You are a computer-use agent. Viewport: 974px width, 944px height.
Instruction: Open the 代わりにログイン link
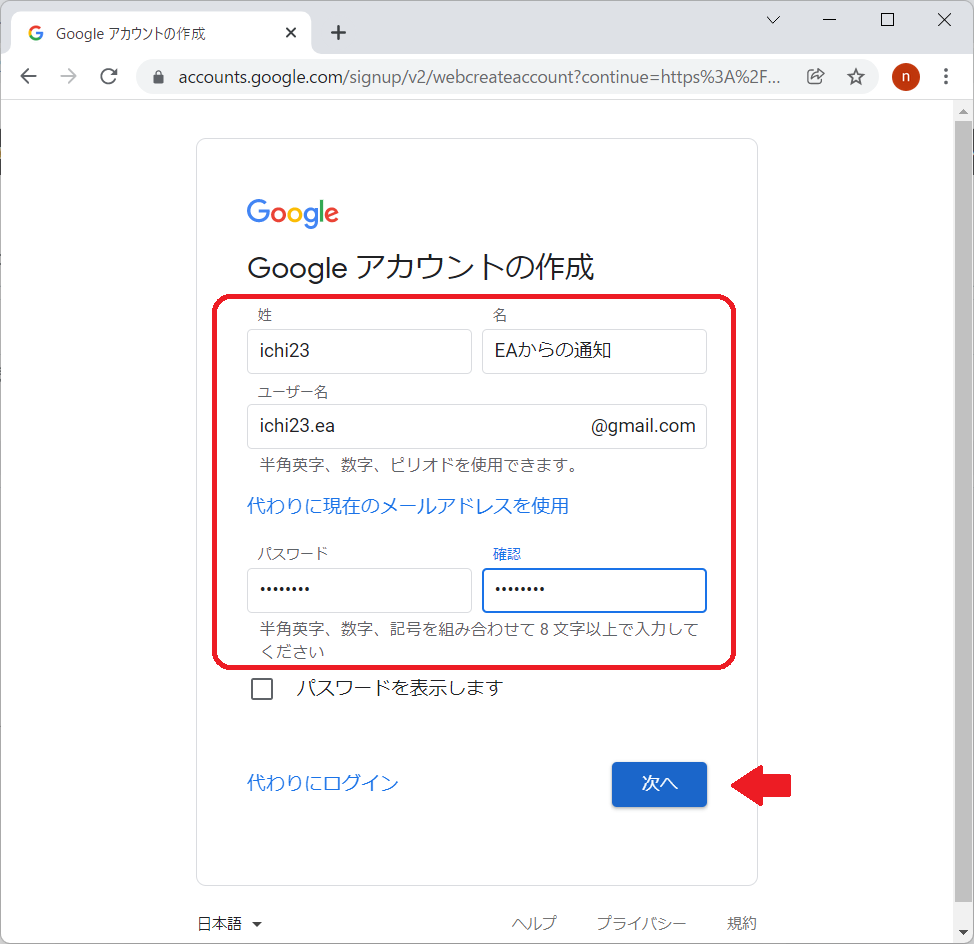tap(323, 783)
